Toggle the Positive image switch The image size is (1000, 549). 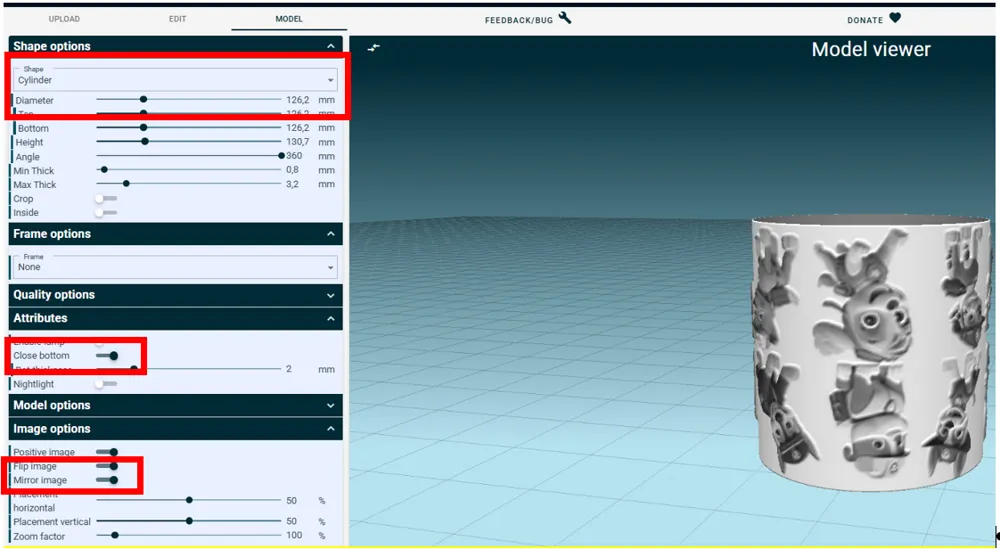click(107, 452)
